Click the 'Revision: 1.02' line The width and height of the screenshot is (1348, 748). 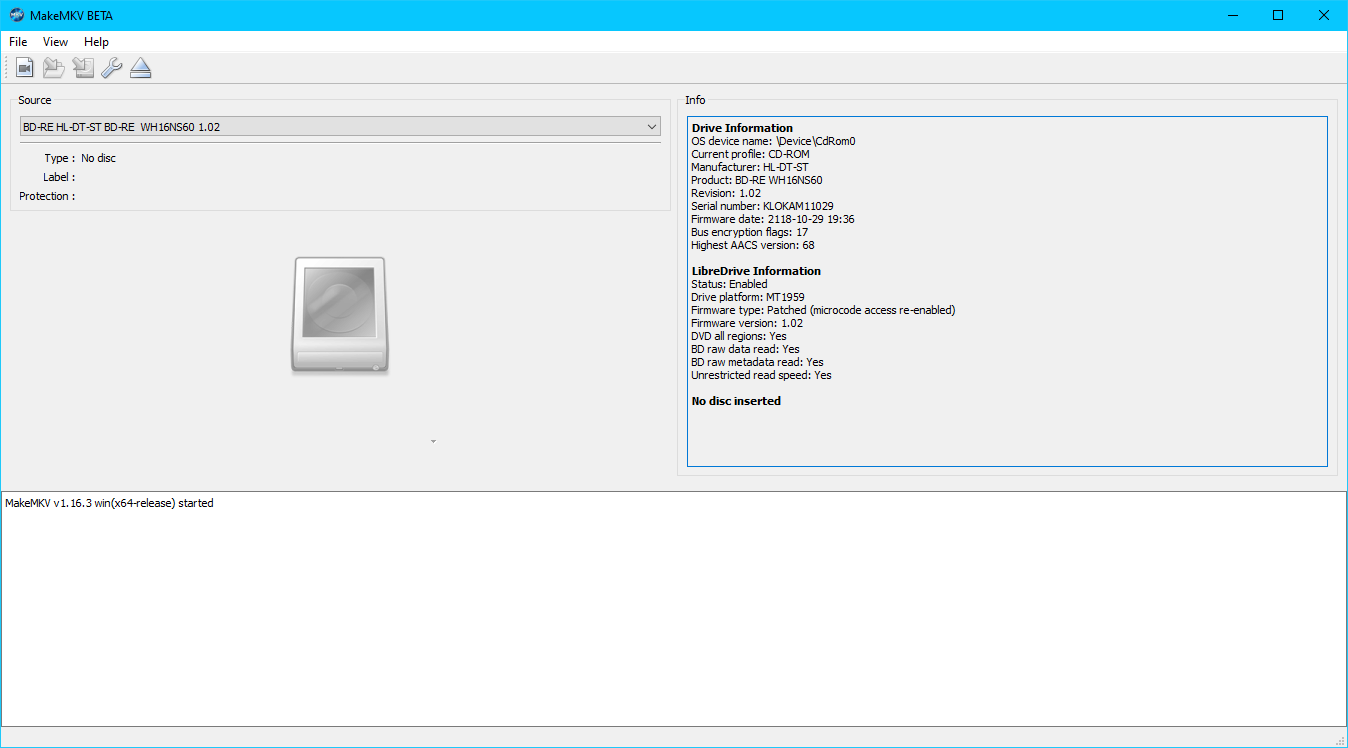coord(726,193)
